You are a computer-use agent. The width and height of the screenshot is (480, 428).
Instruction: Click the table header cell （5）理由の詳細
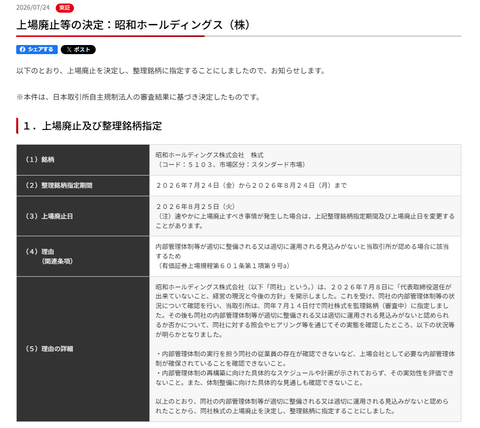(83, 349)
